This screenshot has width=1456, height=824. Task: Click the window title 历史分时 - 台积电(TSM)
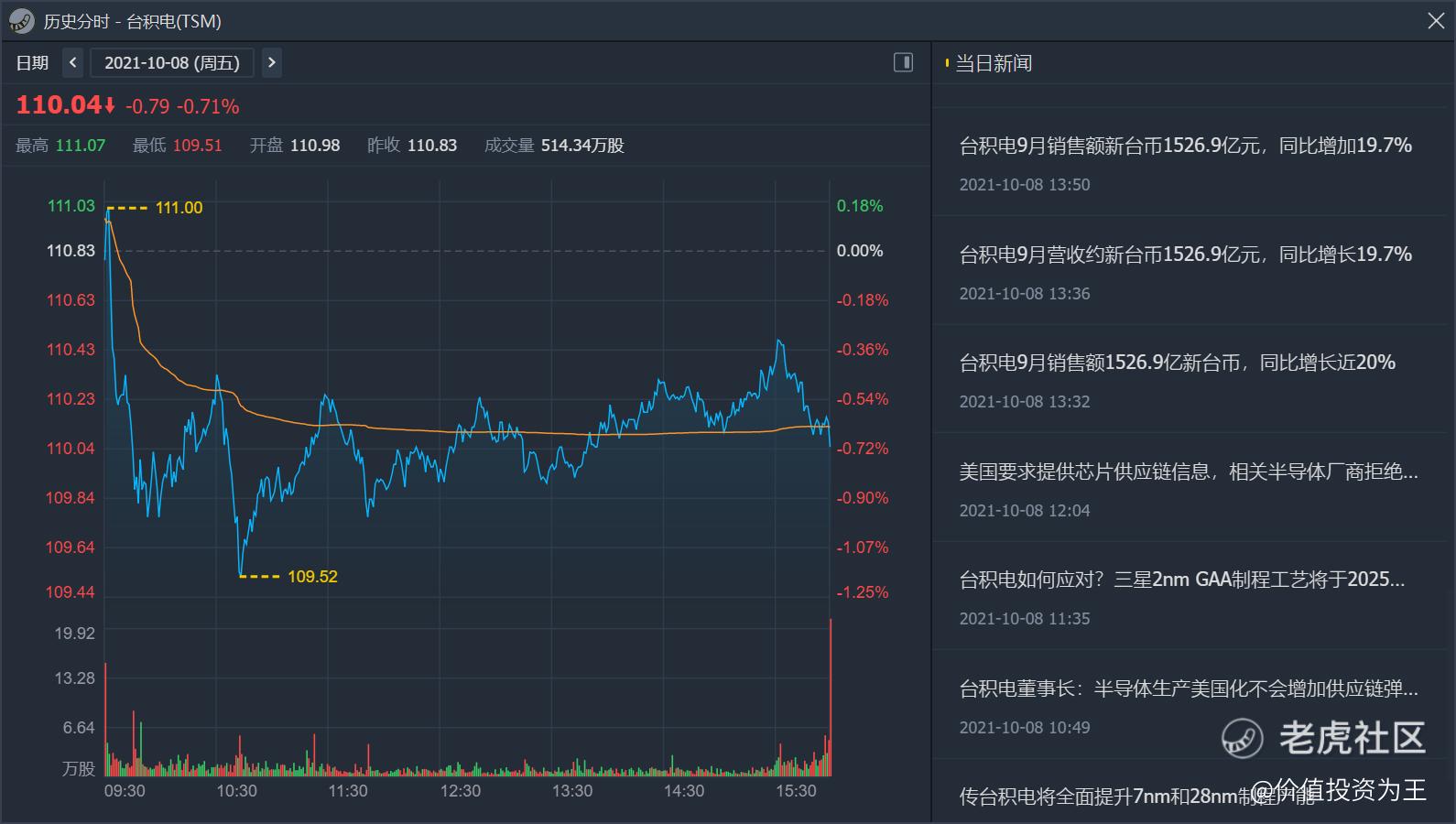[x=133, y=21]
